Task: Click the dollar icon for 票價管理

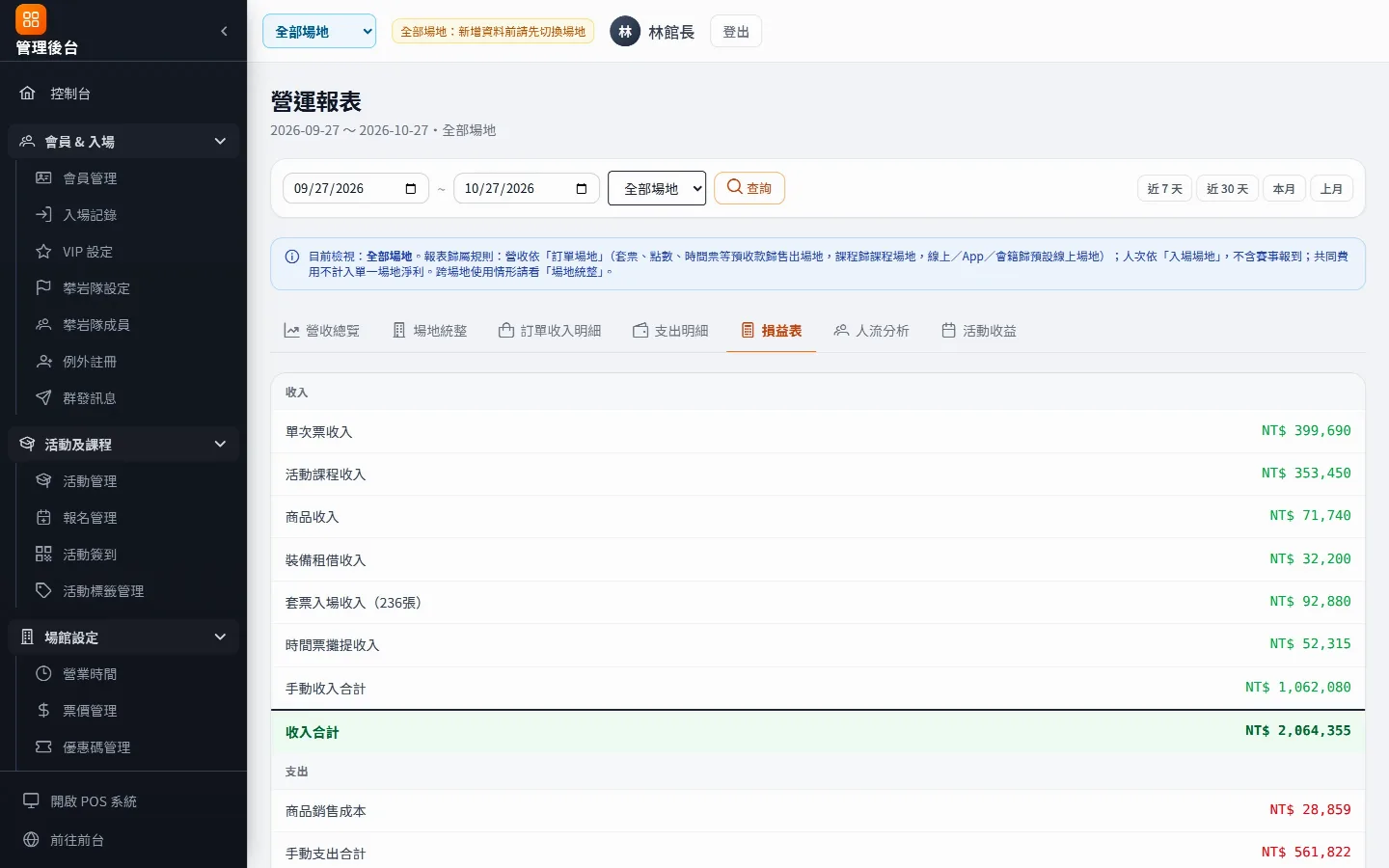Action: (43, 711)
